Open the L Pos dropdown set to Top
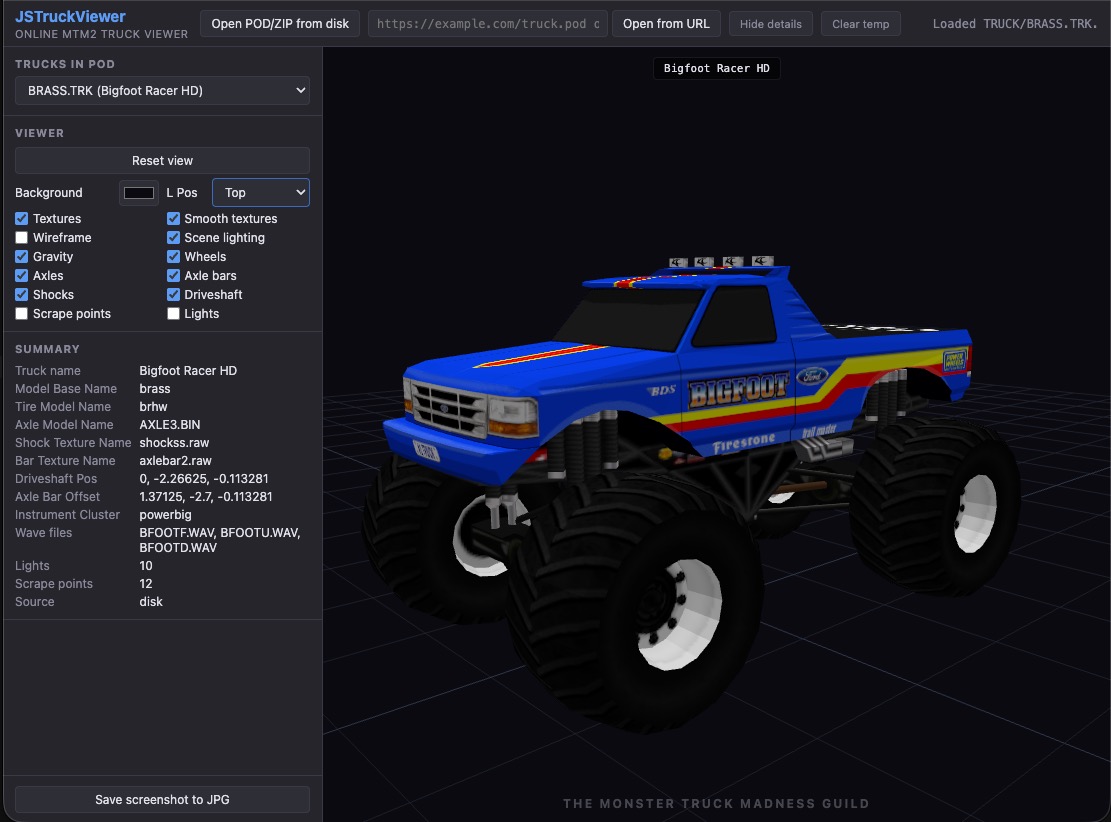The image size is (1111, 822). [x=261, y=193]
